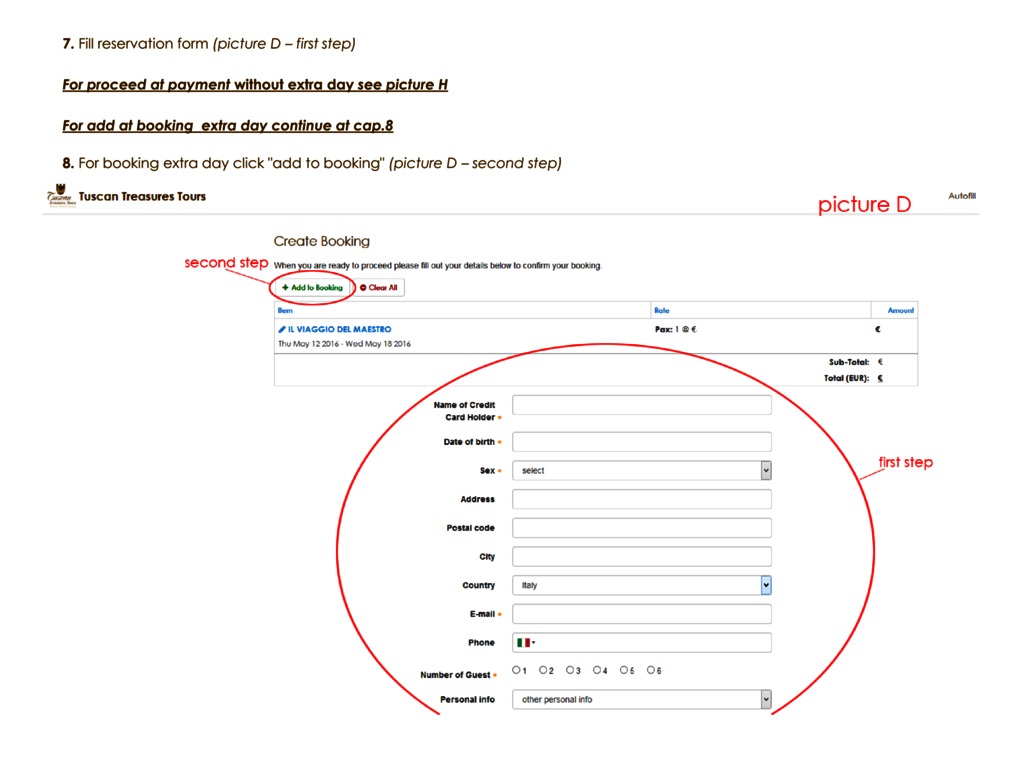Expand the Country dropdown showing Italy
1024x768 pixels.
[641, 585]
